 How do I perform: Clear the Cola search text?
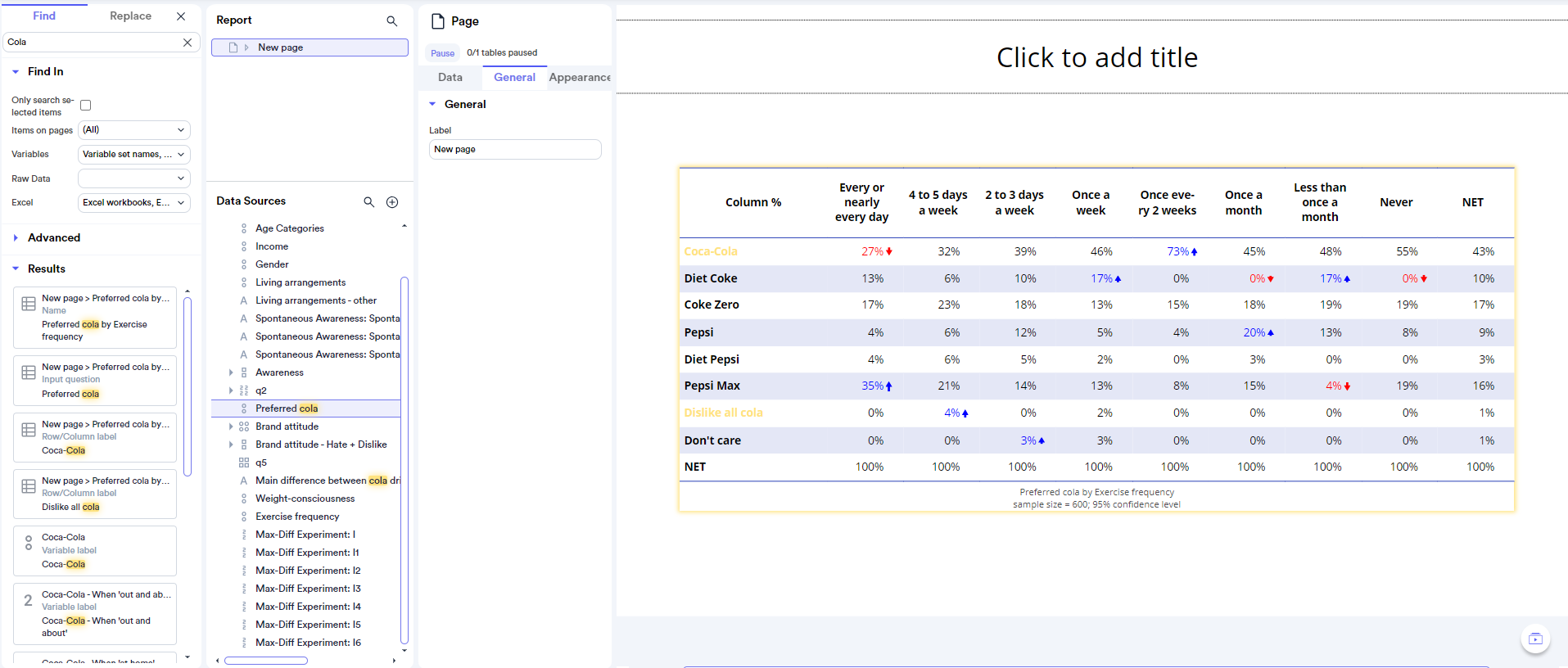click(188, 43)
